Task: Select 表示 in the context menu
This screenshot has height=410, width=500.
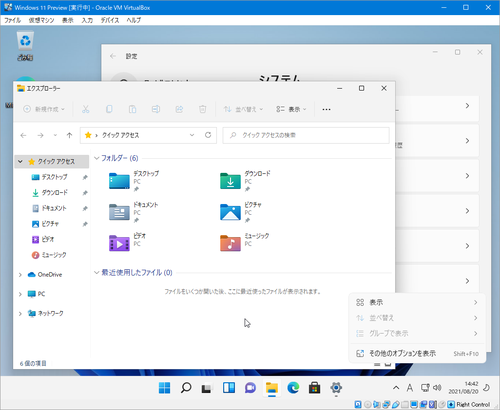Action: coord(417,302)
